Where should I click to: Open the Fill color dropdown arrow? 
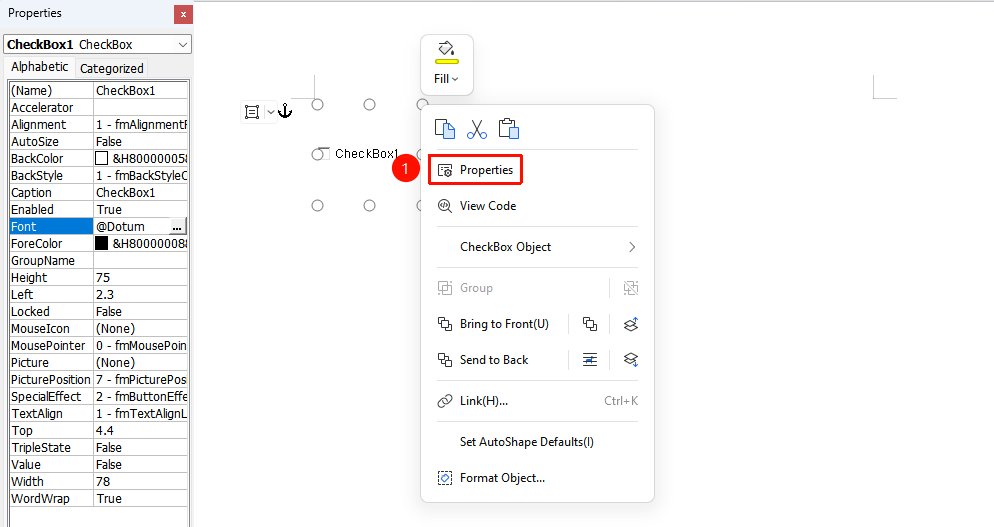point(455,79)
